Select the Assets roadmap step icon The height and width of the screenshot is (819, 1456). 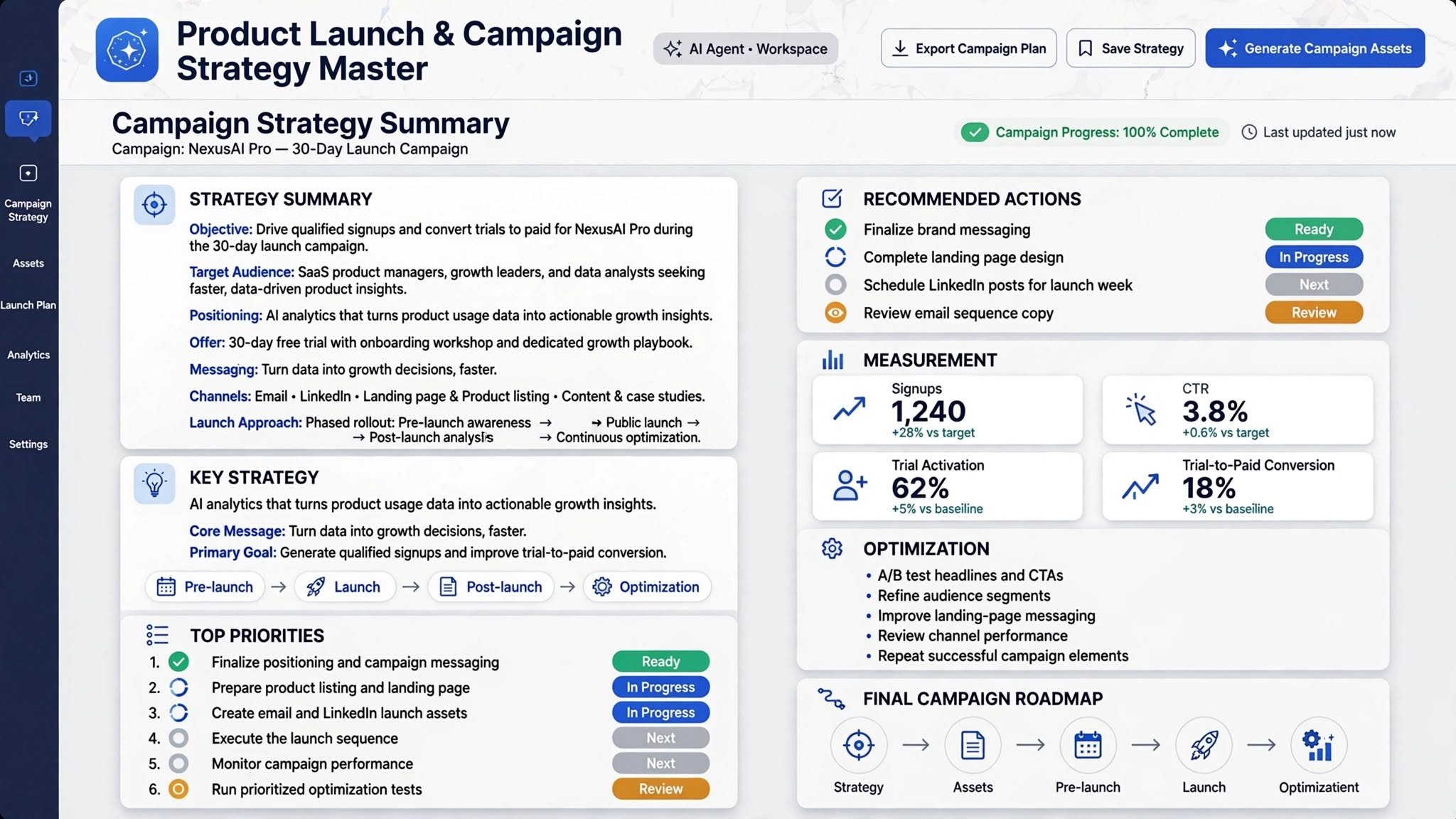(x=973, y=745)
